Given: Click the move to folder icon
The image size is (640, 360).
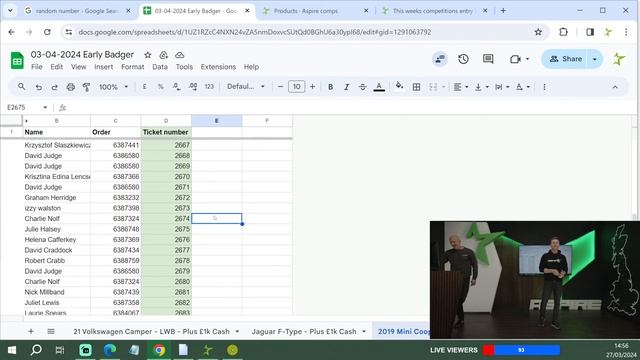Looking at the screenshot, I should click(x=163, y=55).
